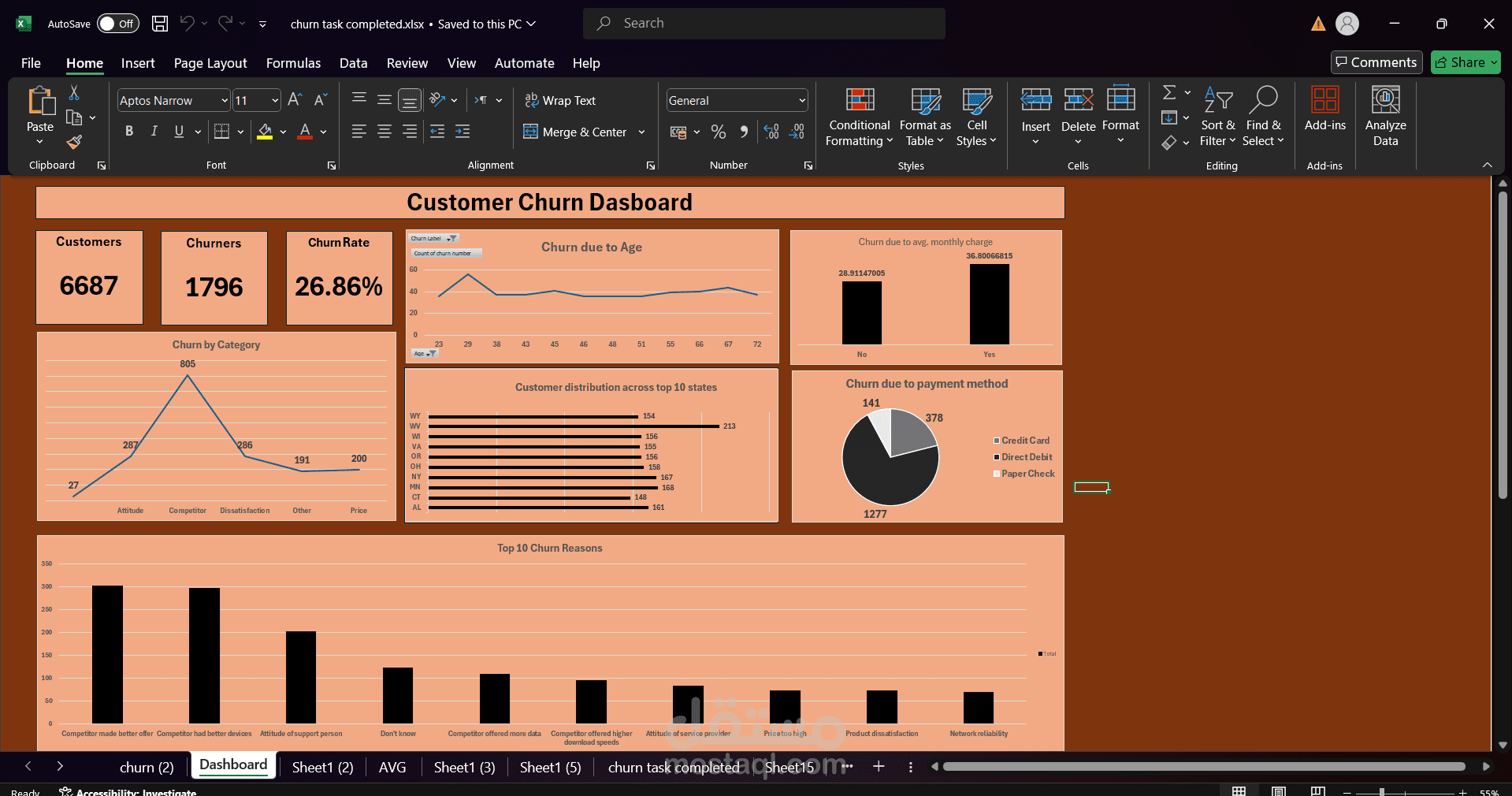The width and height of the screenshot is (1512, 796).
Task: Expand the font color dropdown arrow
Action: 323,132
